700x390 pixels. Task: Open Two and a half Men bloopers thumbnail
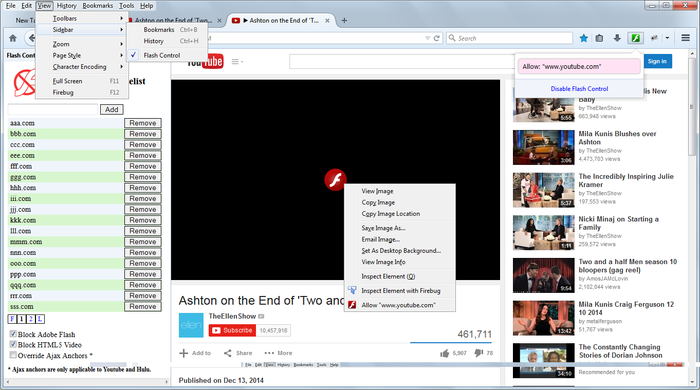coord(544,275)
